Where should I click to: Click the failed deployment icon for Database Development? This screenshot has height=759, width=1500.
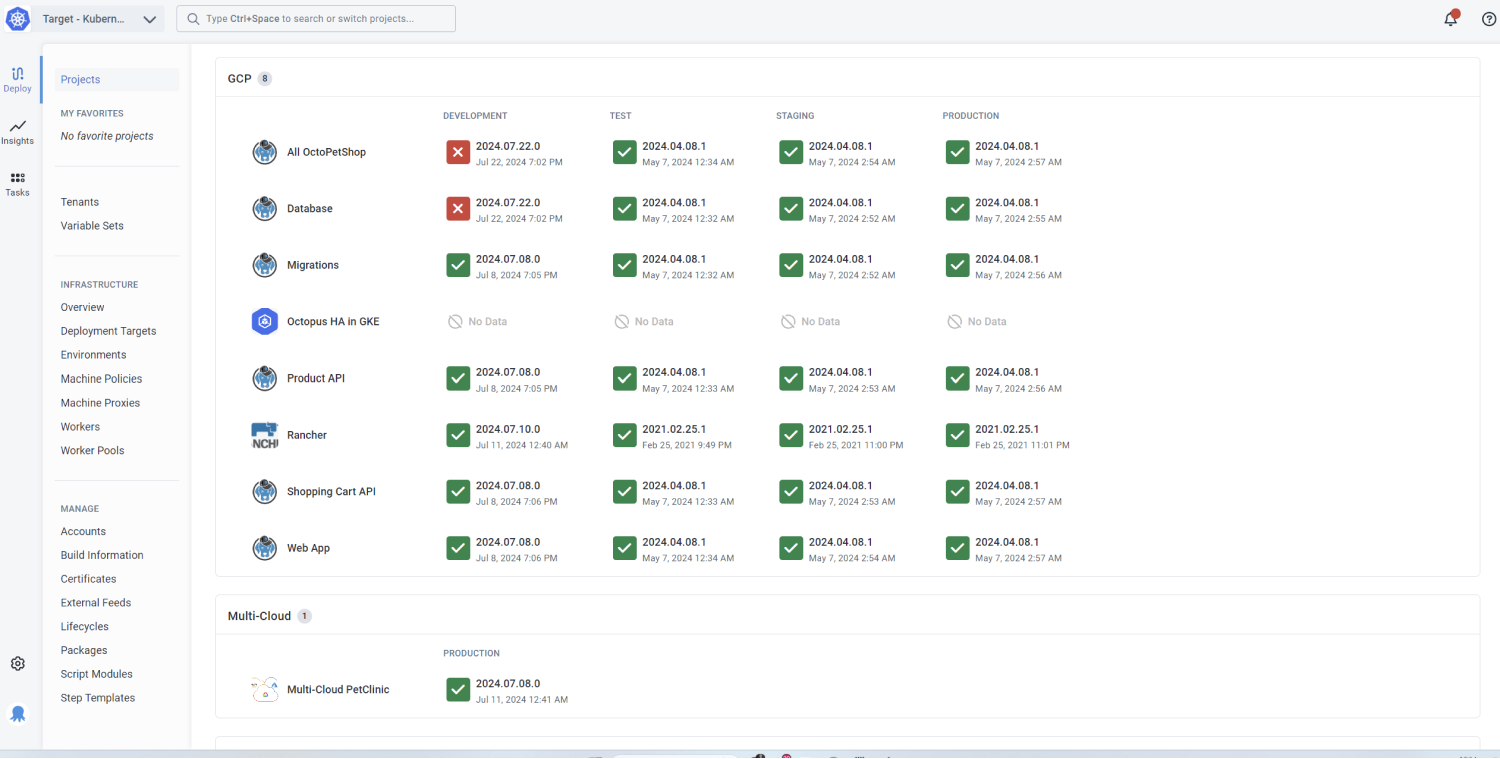click(457, 208)
